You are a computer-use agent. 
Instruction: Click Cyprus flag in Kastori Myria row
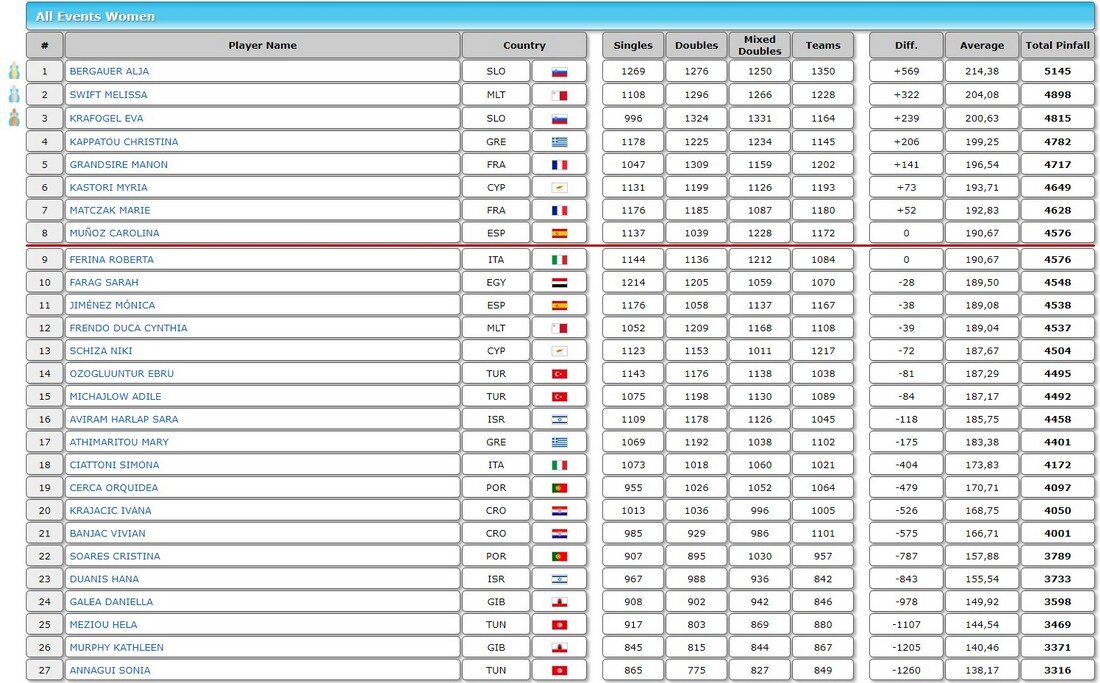click(559, 187)
